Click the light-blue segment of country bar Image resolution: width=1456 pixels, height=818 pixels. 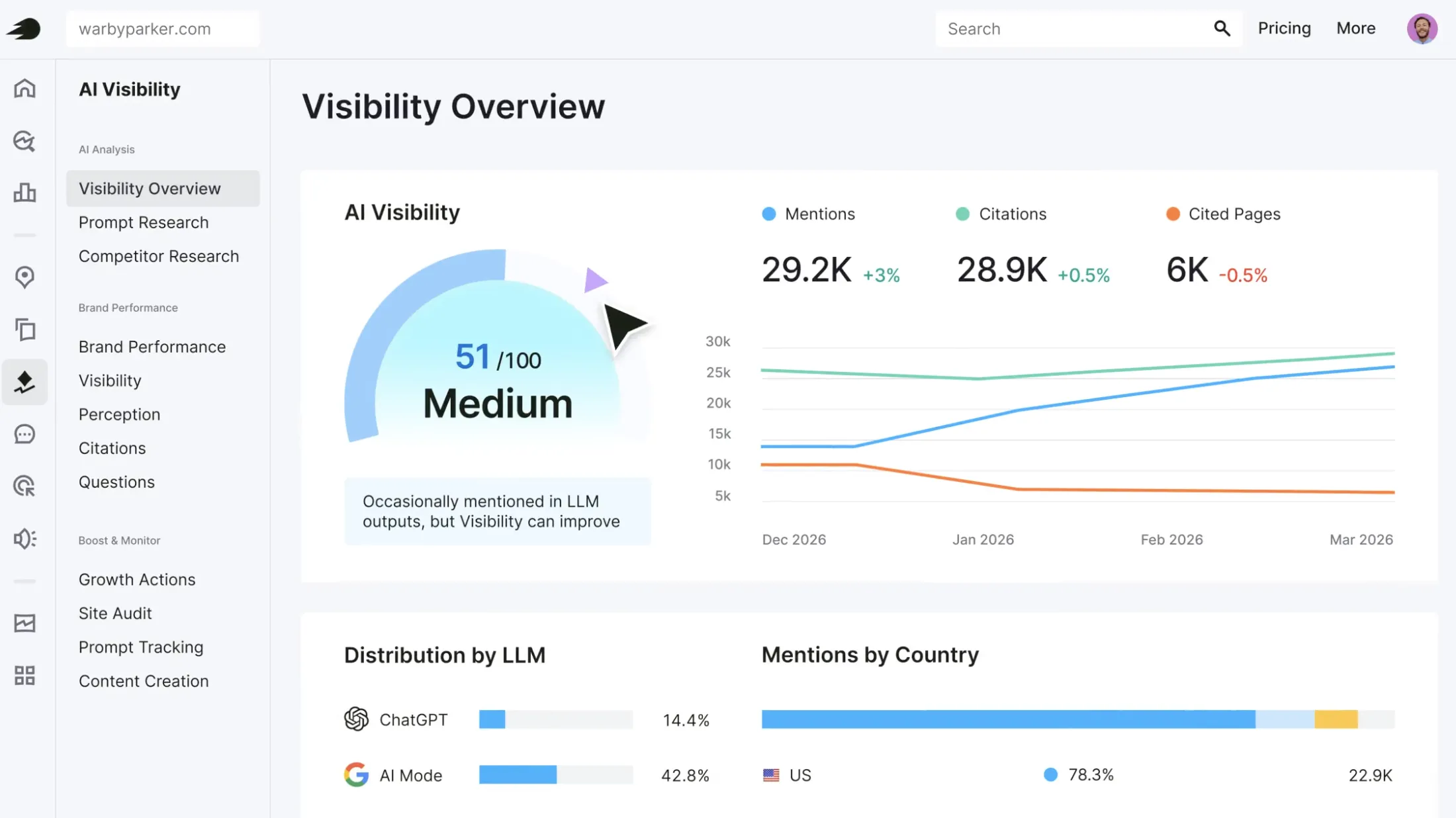pos(1285,719)
